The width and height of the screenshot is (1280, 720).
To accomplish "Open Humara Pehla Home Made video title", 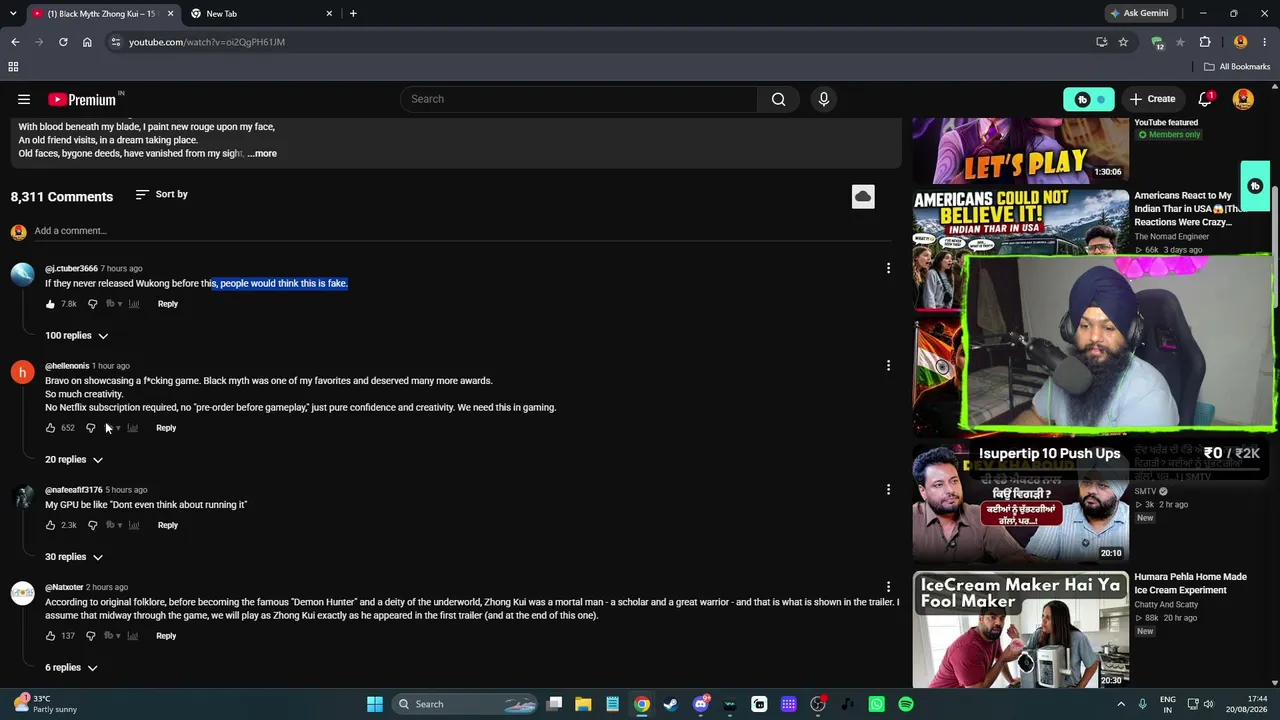I will click(x=1191, y=583).
